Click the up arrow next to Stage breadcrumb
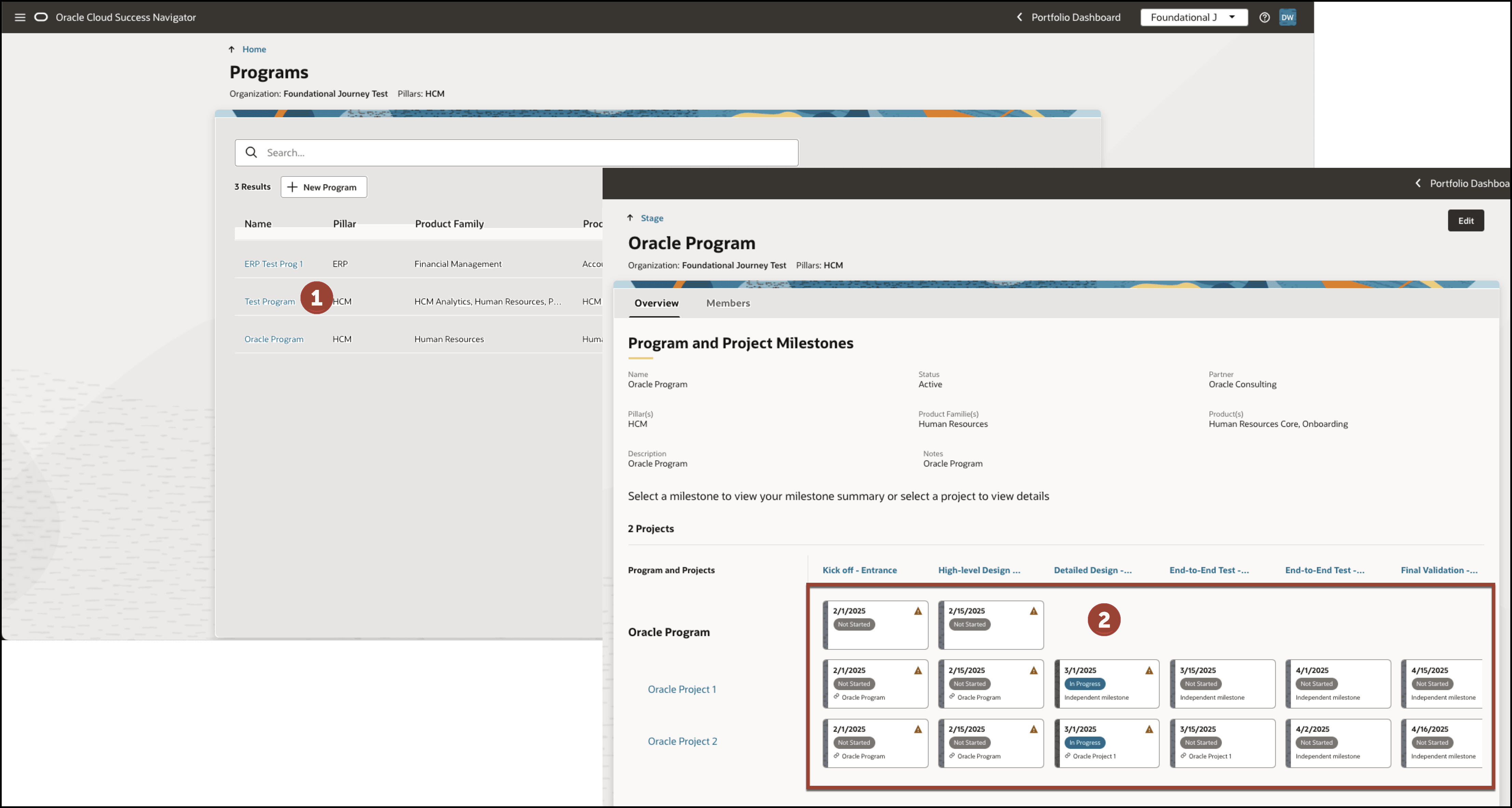Screen dimensions: 1512x808 (630, 217)
